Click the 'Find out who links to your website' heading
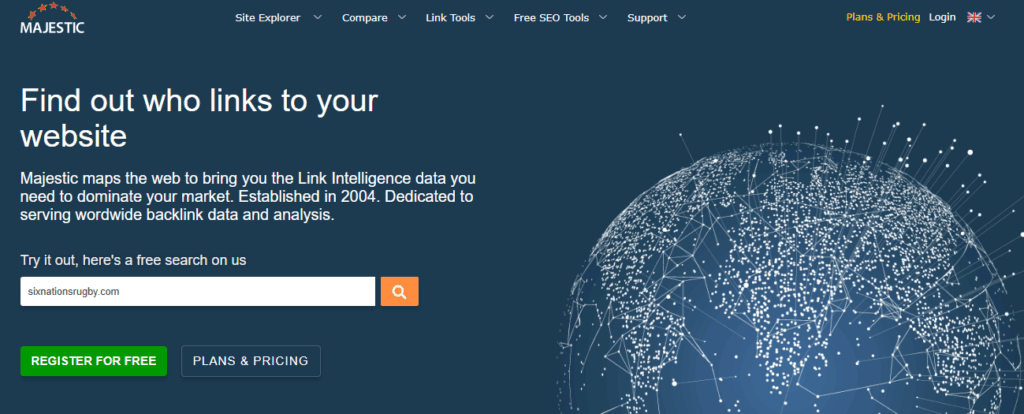The height and width of the screenshot is (414, 1024). tap(199, 118)
